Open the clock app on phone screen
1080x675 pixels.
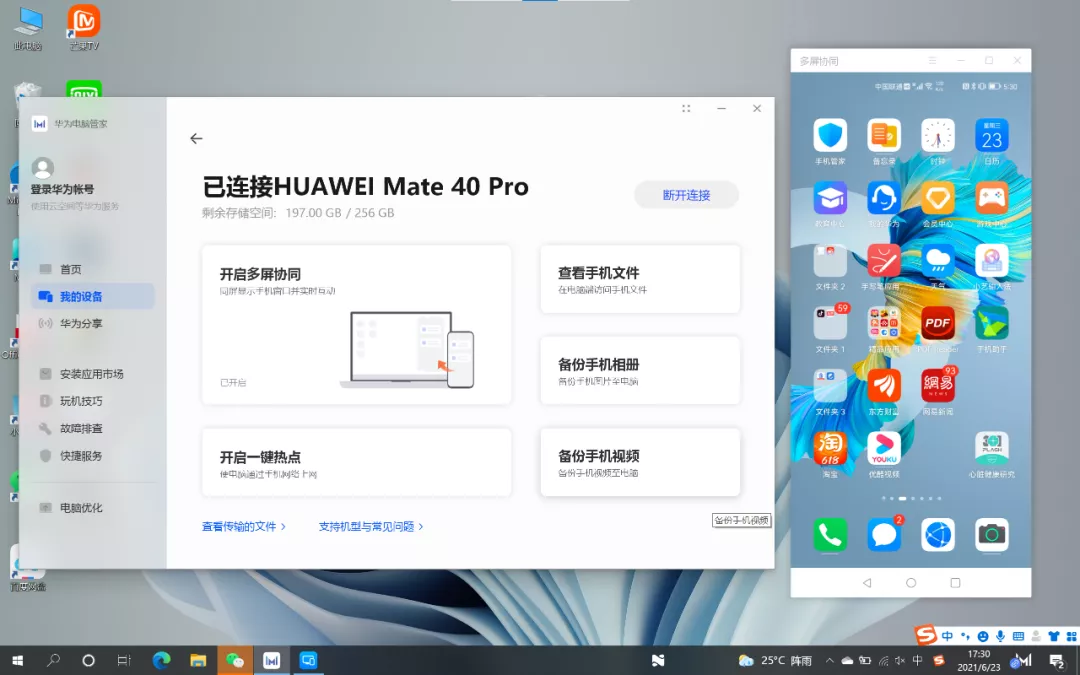tap(937, 135)
